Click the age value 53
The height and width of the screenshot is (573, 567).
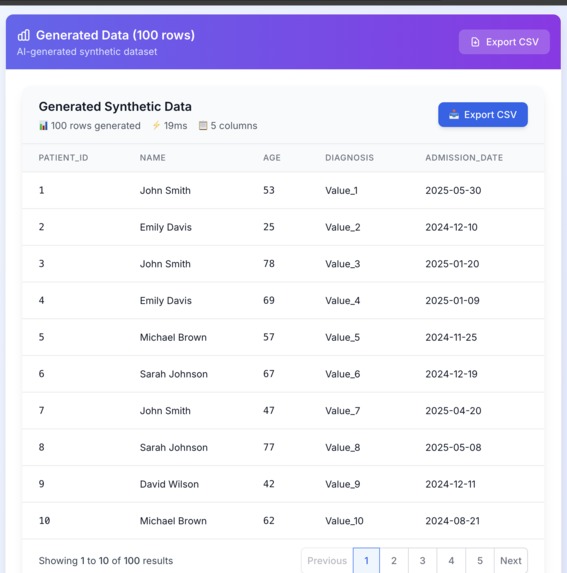tap(269, 190)
